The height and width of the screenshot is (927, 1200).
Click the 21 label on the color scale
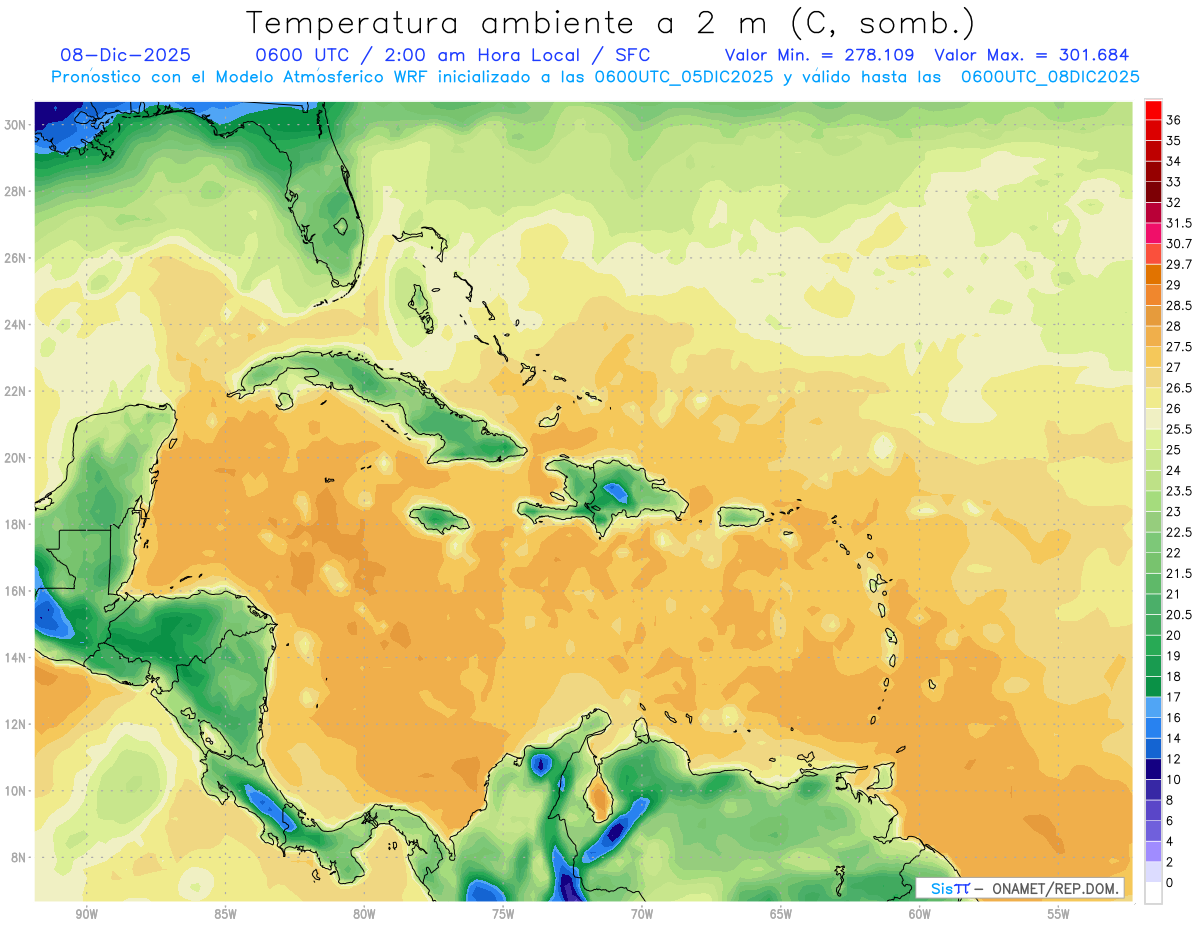[1174, 594]
